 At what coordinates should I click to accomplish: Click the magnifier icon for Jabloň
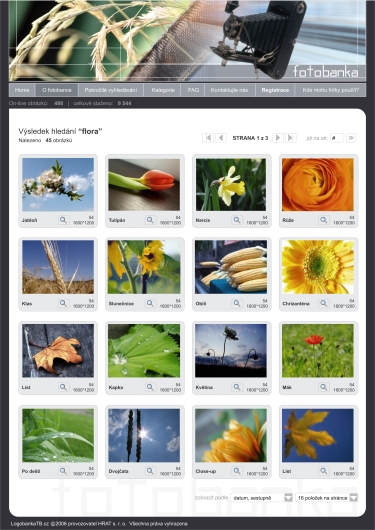63,220
